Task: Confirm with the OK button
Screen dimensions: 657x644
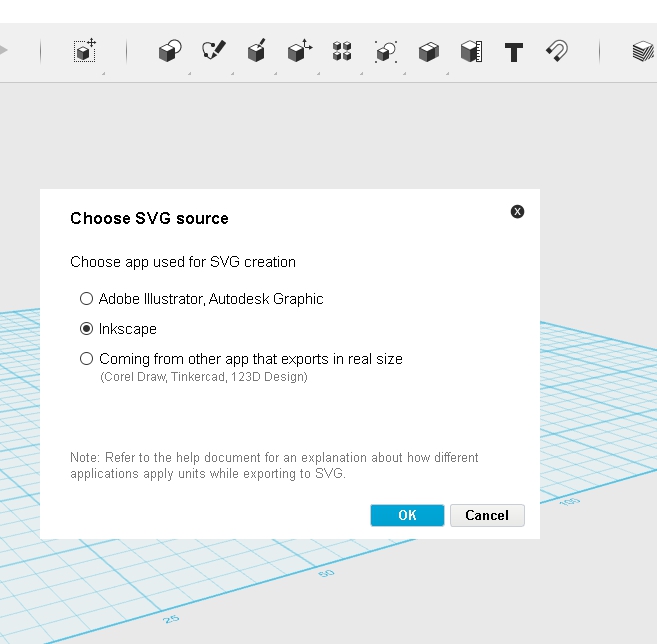Action: pos(407,515)
